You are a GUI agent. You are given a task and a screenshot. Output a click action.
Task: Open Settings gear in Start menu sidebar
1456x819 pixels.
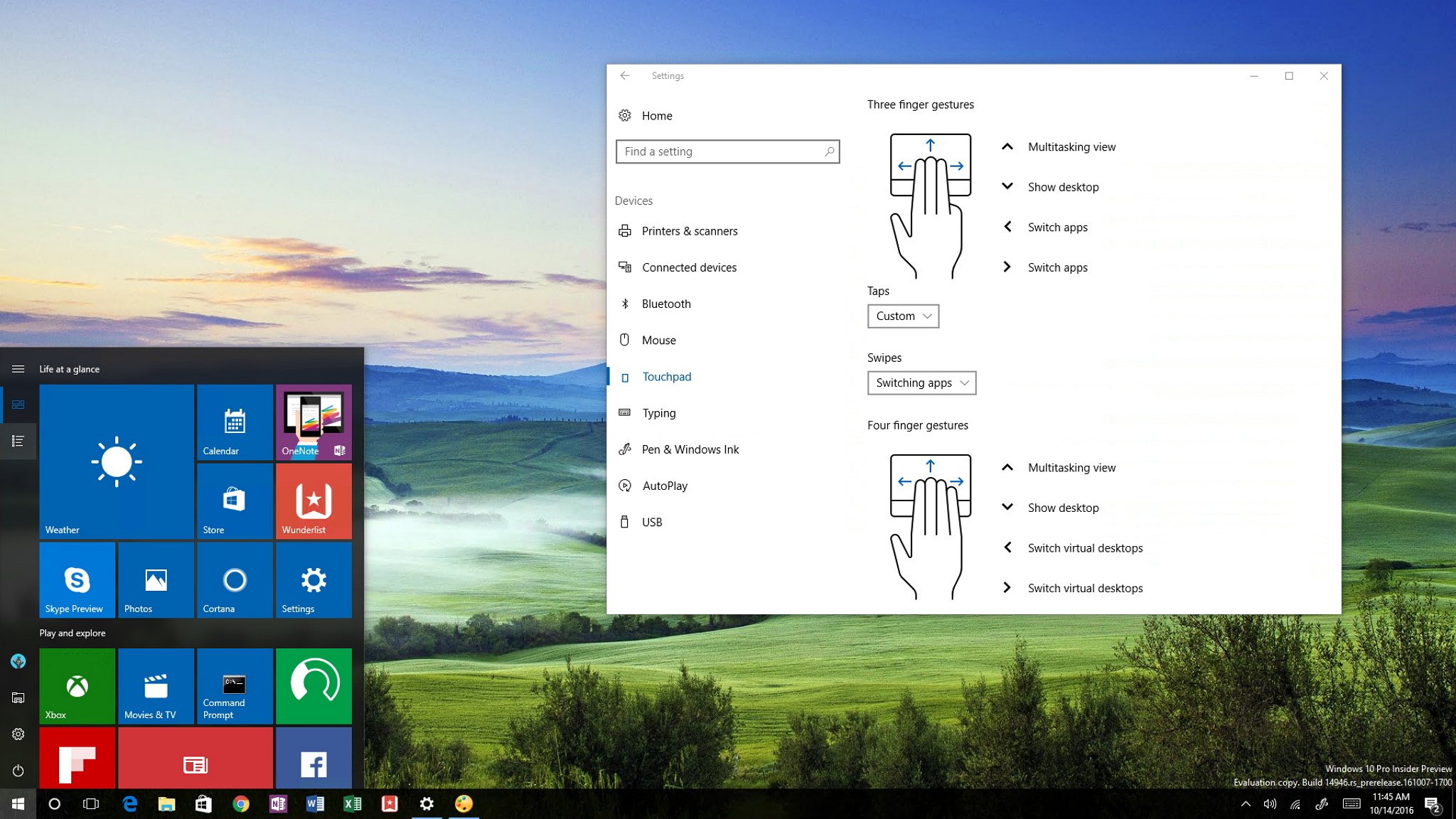pyautogui.click(x=18, y=734)
